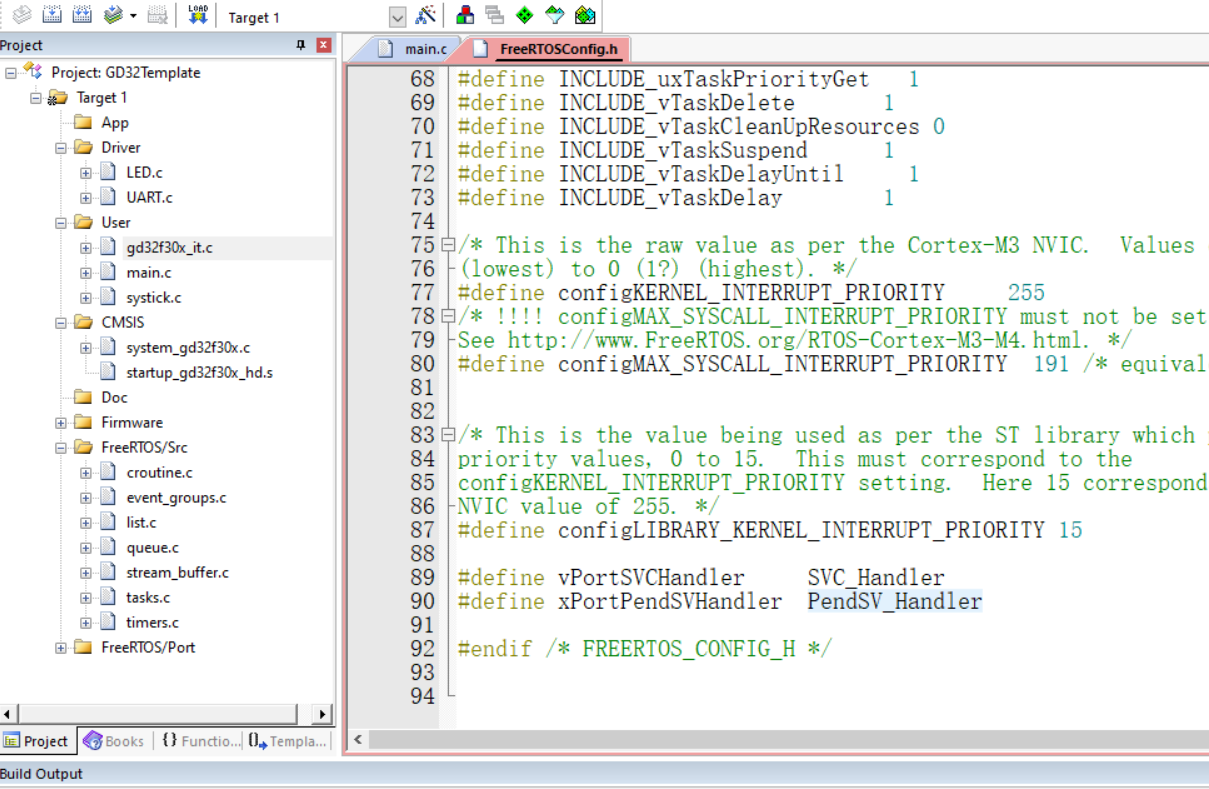Select the FreeRTOSConfig.h editor tab
Screen dimensions: 1209x789
tap(546, 49)
